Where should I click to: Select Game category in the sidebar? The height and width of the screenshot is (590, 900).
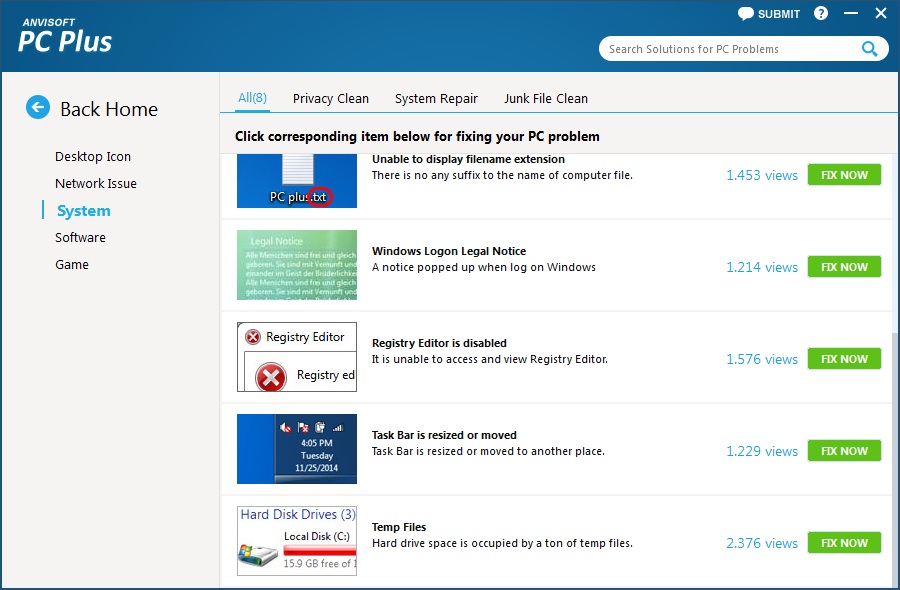point(72,265)
